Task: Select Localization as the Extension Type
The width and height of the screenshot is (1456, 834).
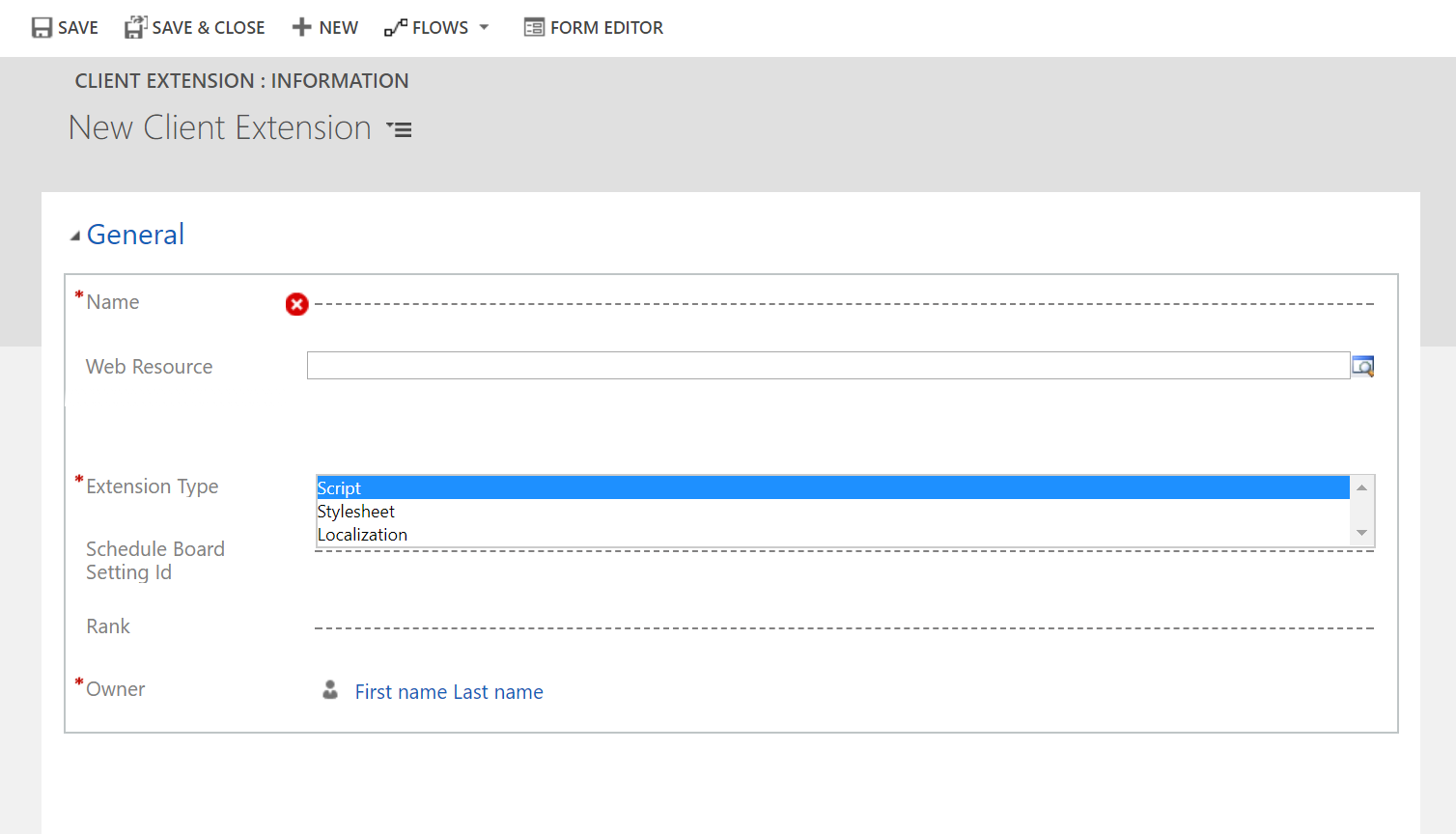Action: point(362,534)
